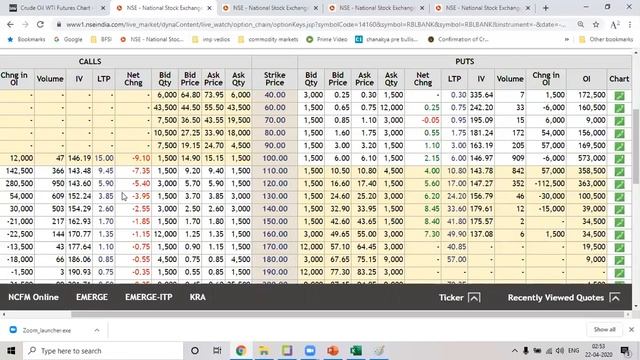Open chart icon for strike 150.00 row
Image resolution: width=640 pixels, height=360 pixels.
619,222
